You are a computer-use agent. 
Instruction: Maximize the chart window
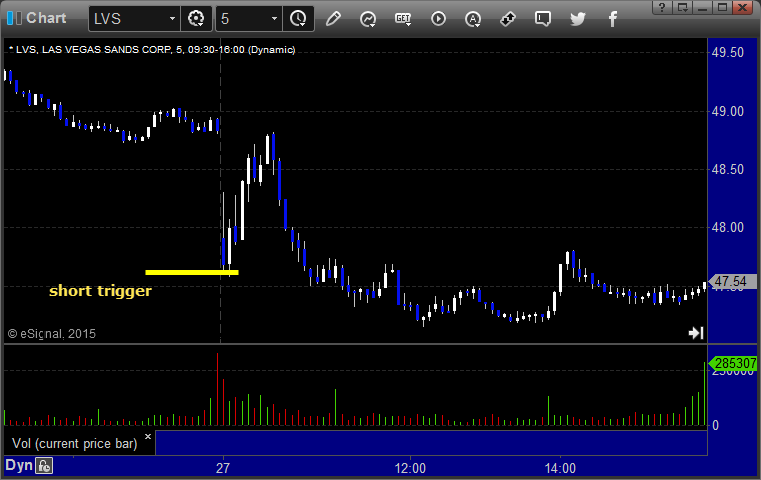click(722, 7)
